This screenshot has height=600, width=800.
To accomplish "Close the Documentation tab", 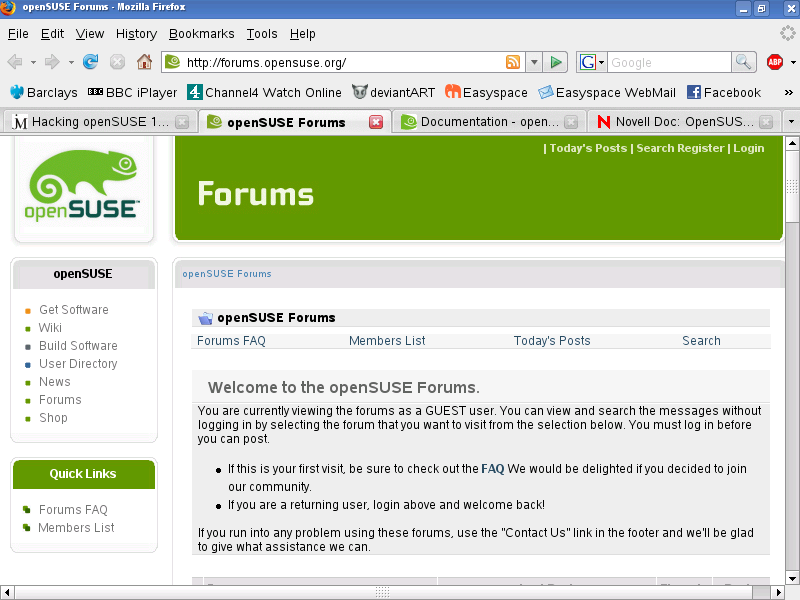I will coord(571,122).
